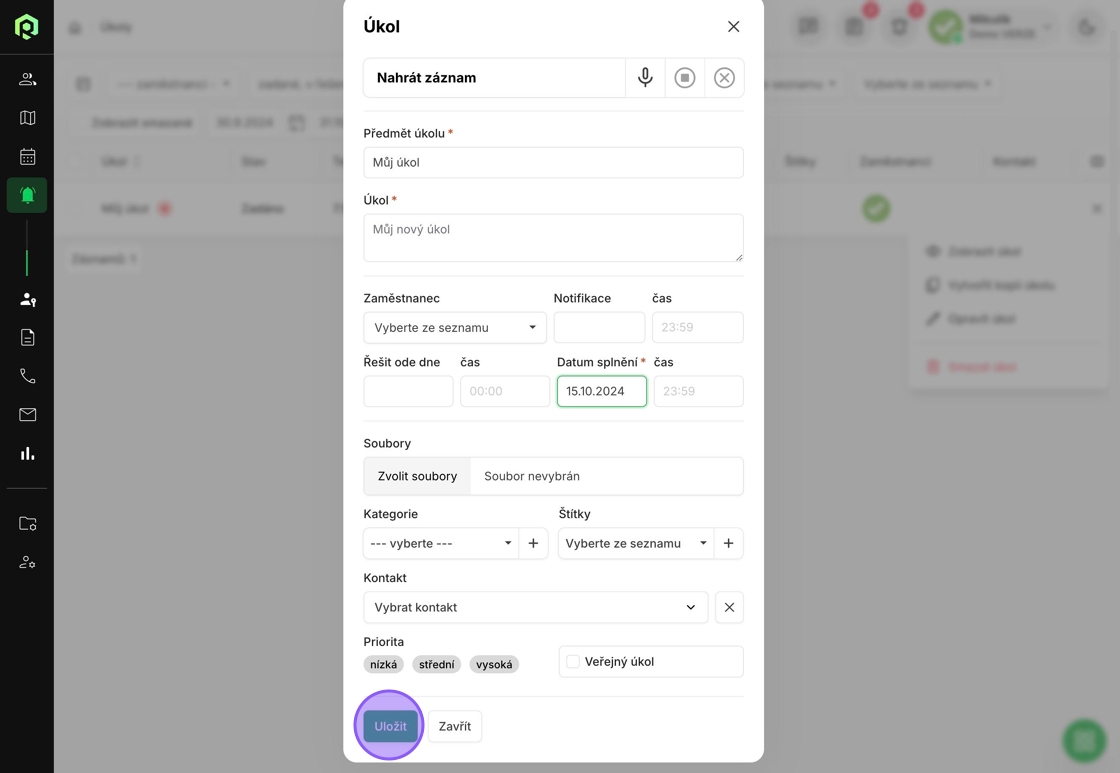Clear selected contact with X button
Viewport: 1120px width, 773px height.
point(729,607)
